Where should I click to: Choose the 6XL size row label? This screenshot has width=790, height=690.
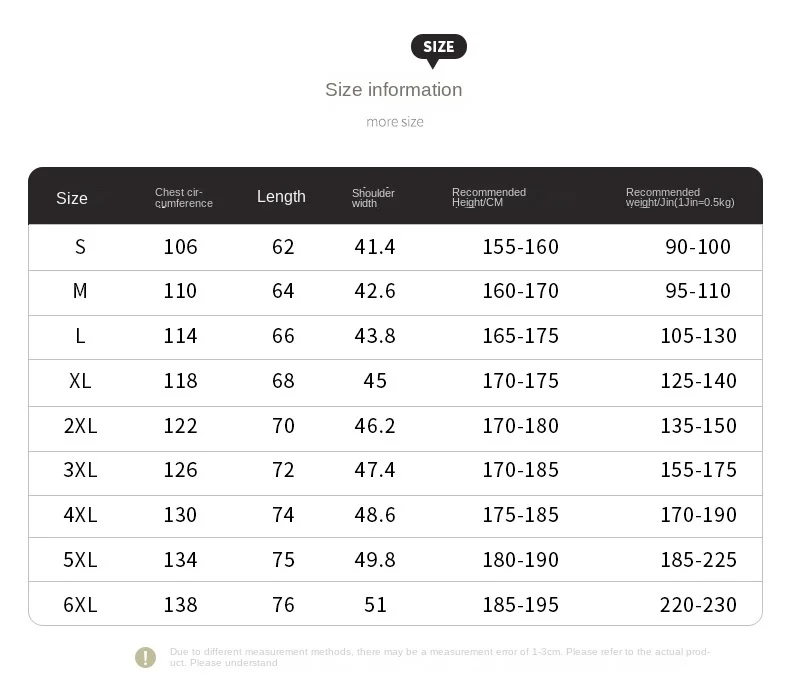coord(80,605)
